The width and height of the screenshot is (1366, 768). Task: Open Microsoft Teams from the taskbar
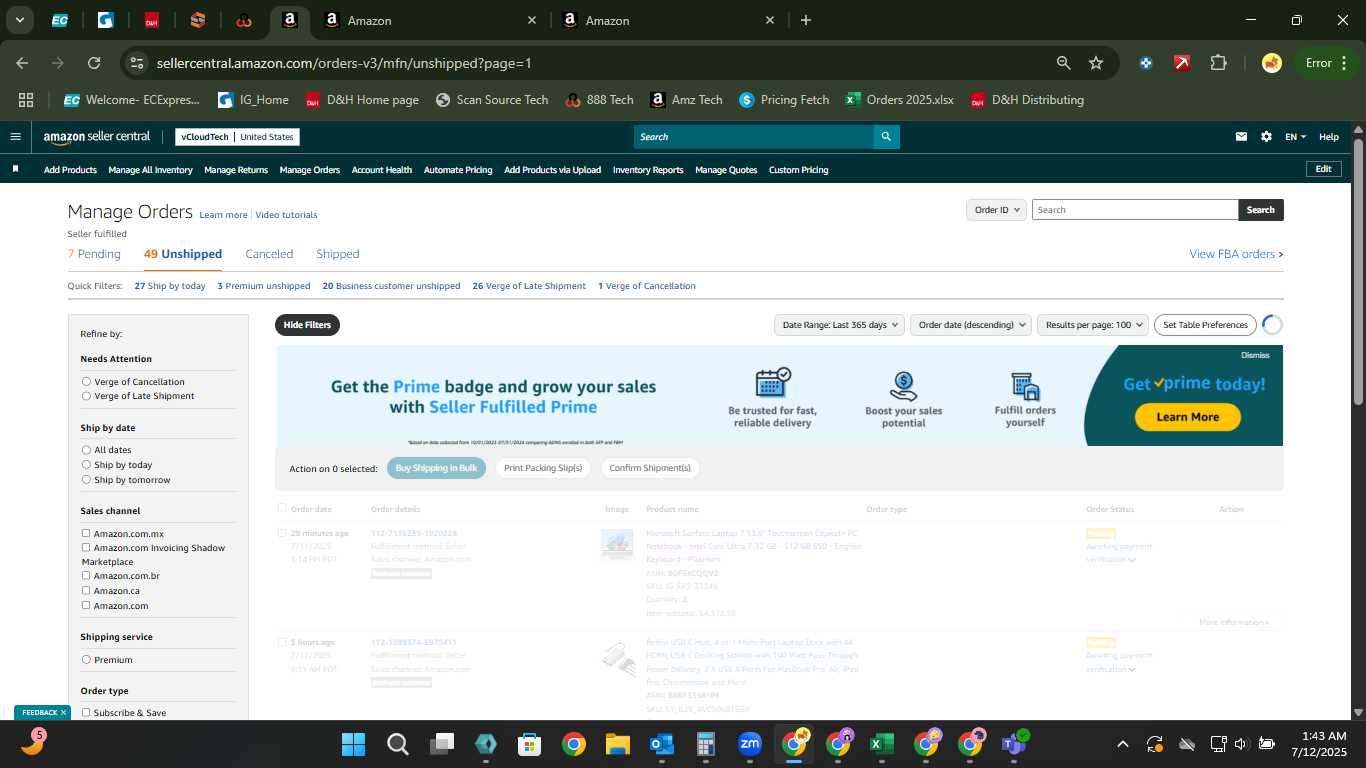pyautogui.click(x=1013, y=744)
